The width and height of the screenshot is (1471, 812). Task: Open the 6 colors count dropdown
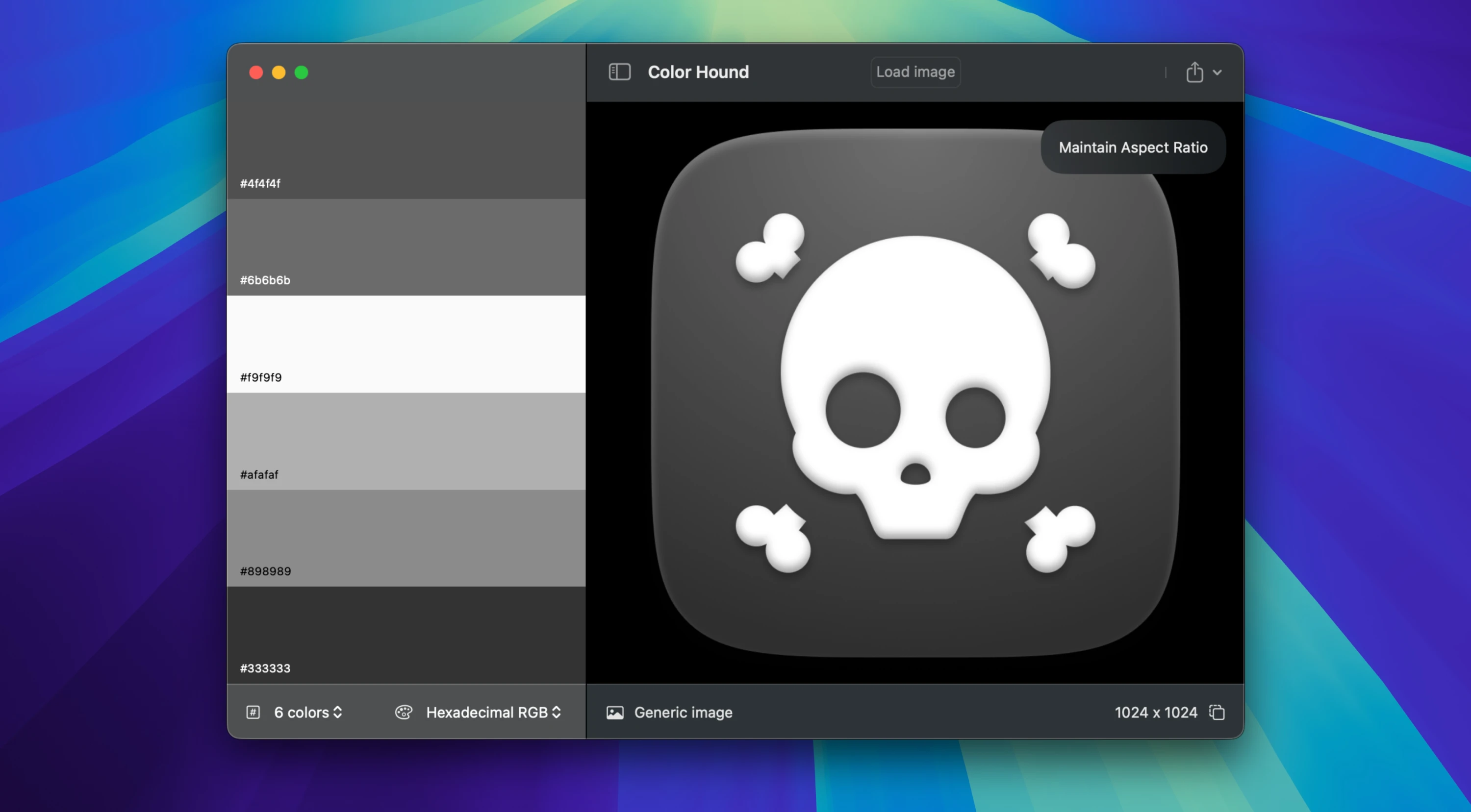(308, 712)
